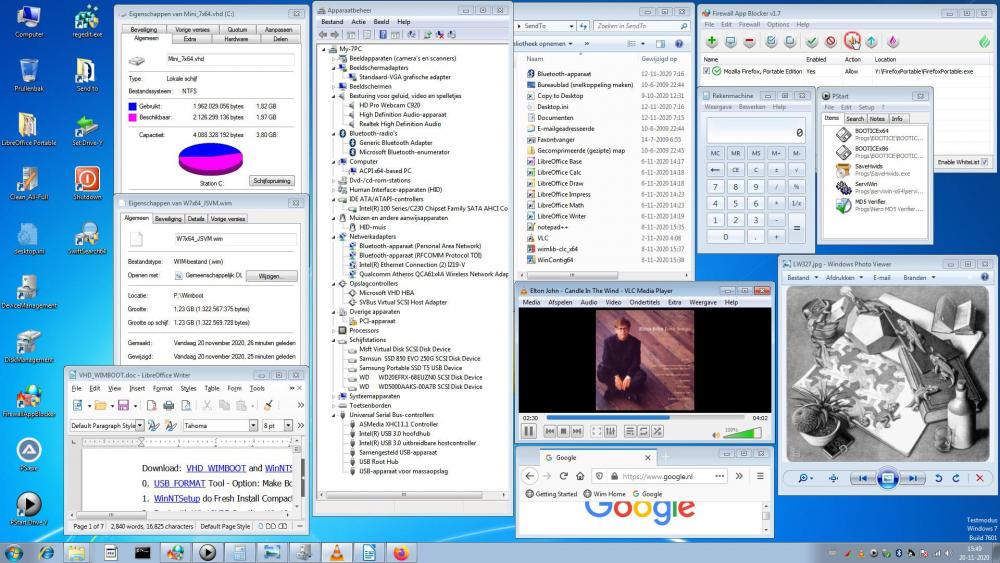Open VLC from the Windows taskbar

(x=337, y=551)
